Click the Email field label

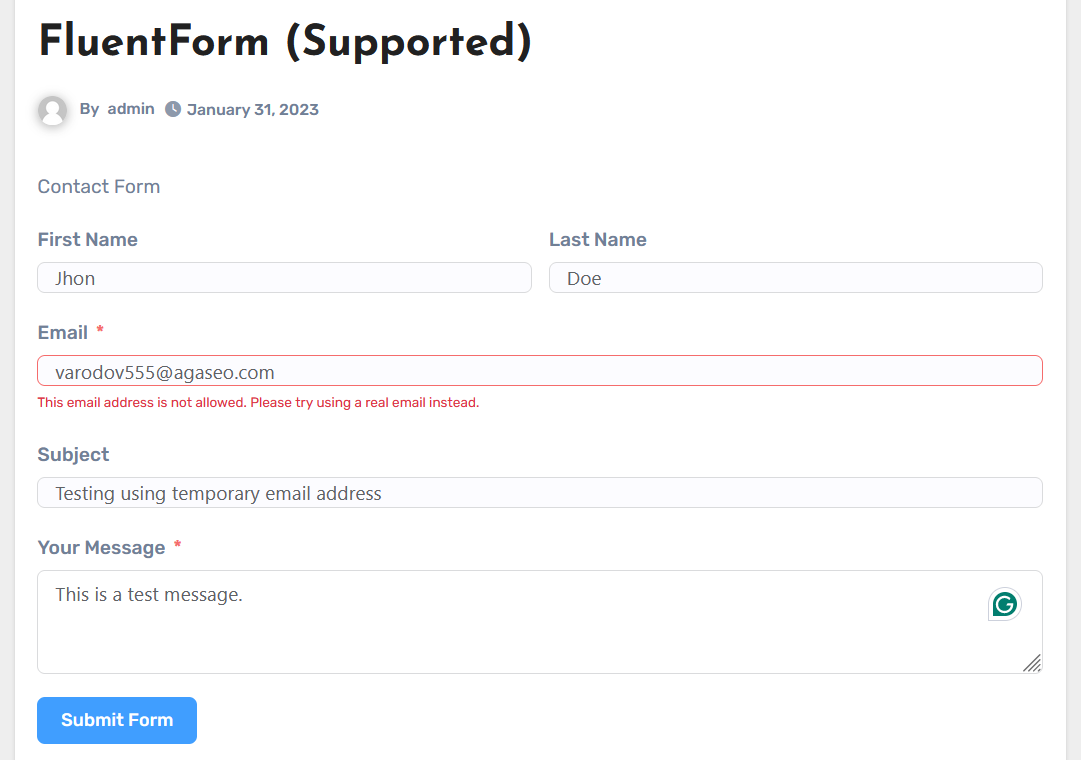63,333
